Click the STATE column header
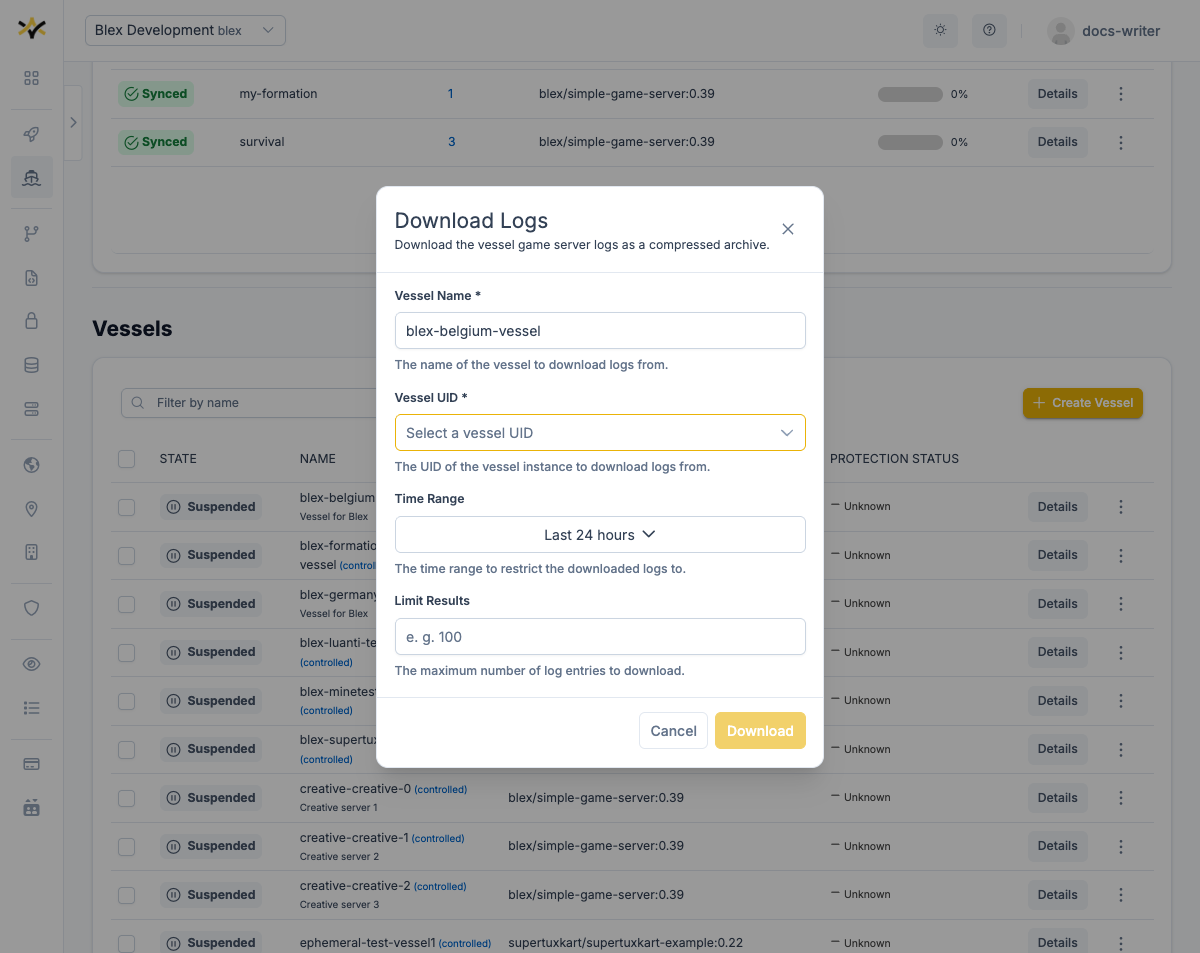The image size is (1200, 953). pyautogui.click(x=178, y=459)
